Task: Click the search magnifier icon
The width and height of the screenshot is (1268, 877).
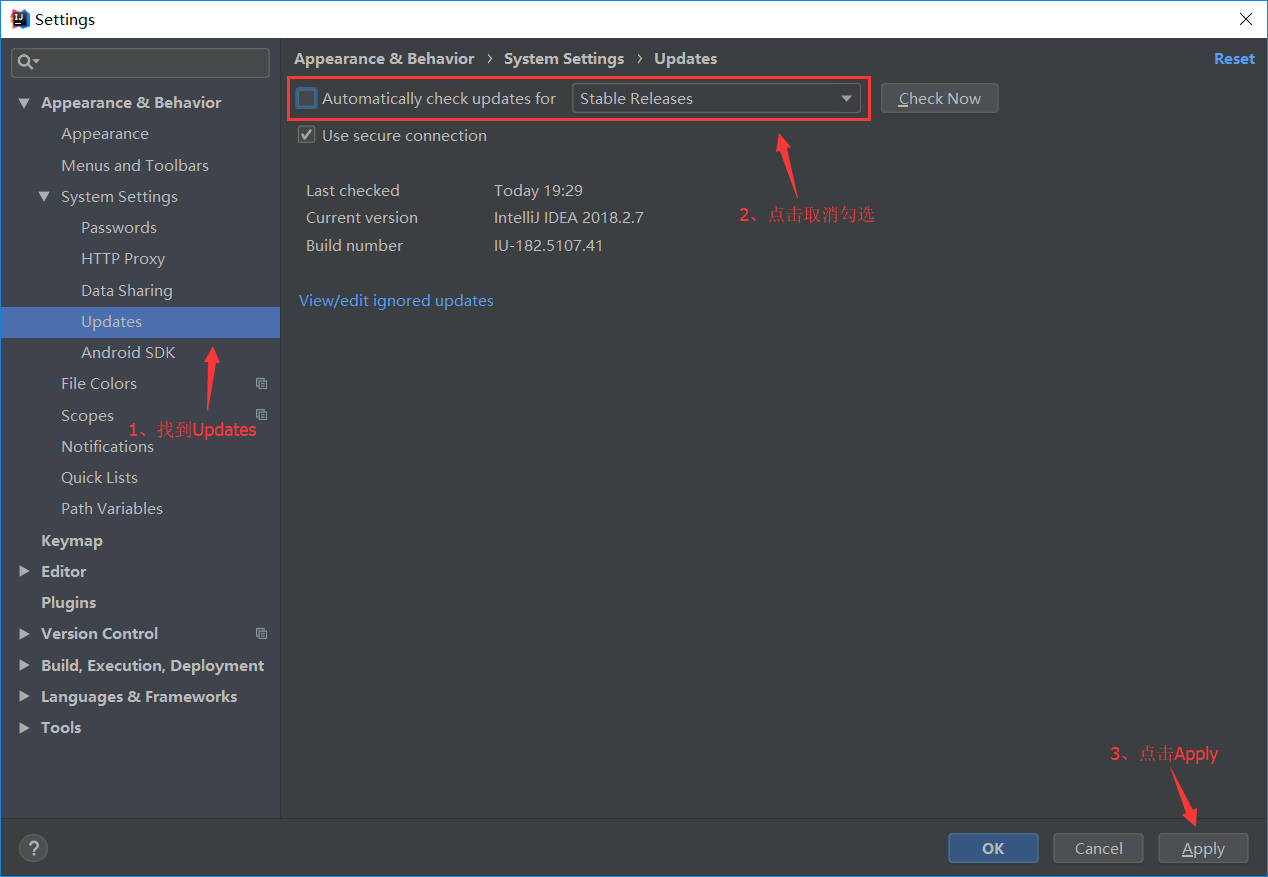Action: coord(25,62)
